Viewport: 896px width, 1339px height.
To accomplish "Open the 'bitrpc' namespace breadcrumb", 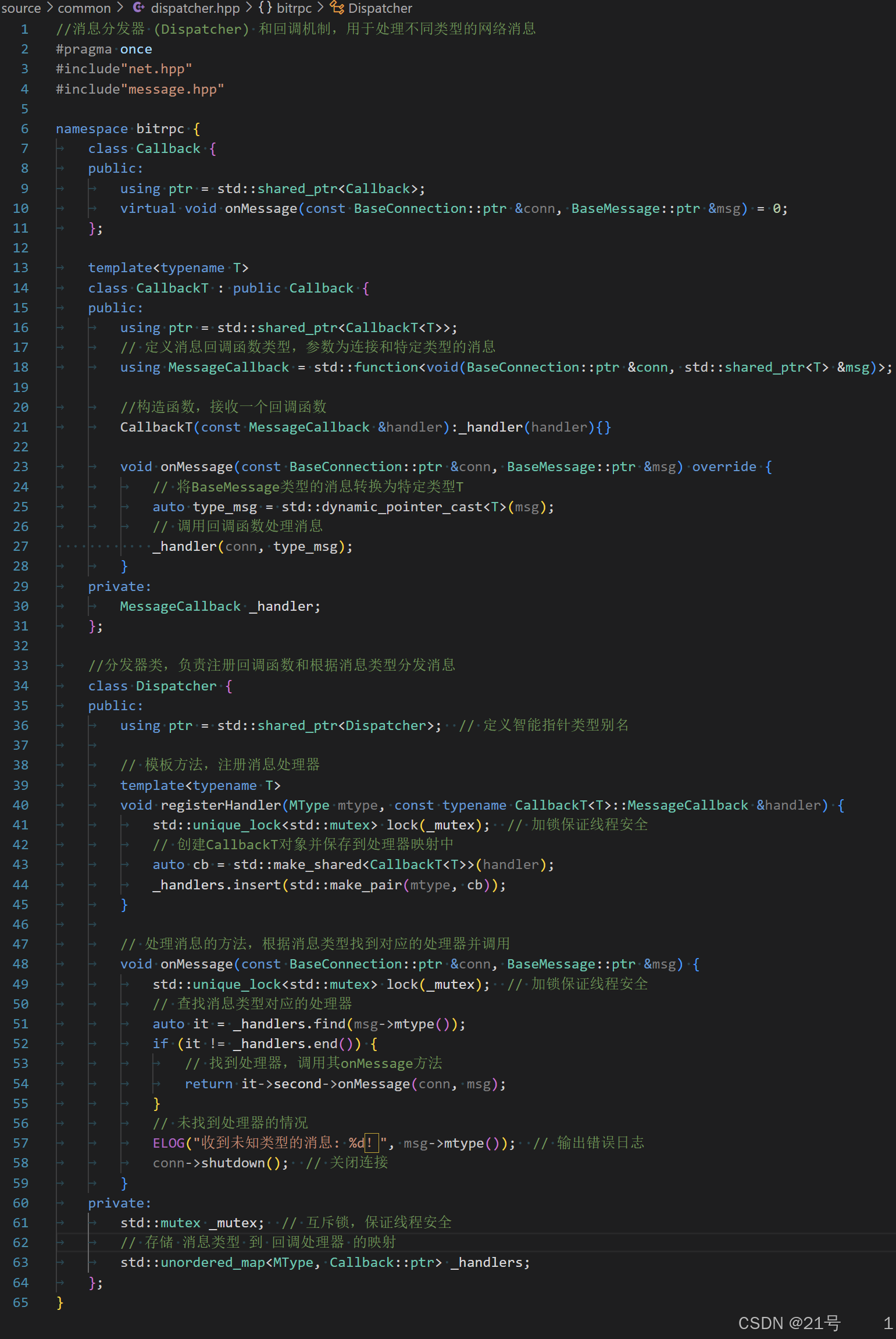I will 294,8.
